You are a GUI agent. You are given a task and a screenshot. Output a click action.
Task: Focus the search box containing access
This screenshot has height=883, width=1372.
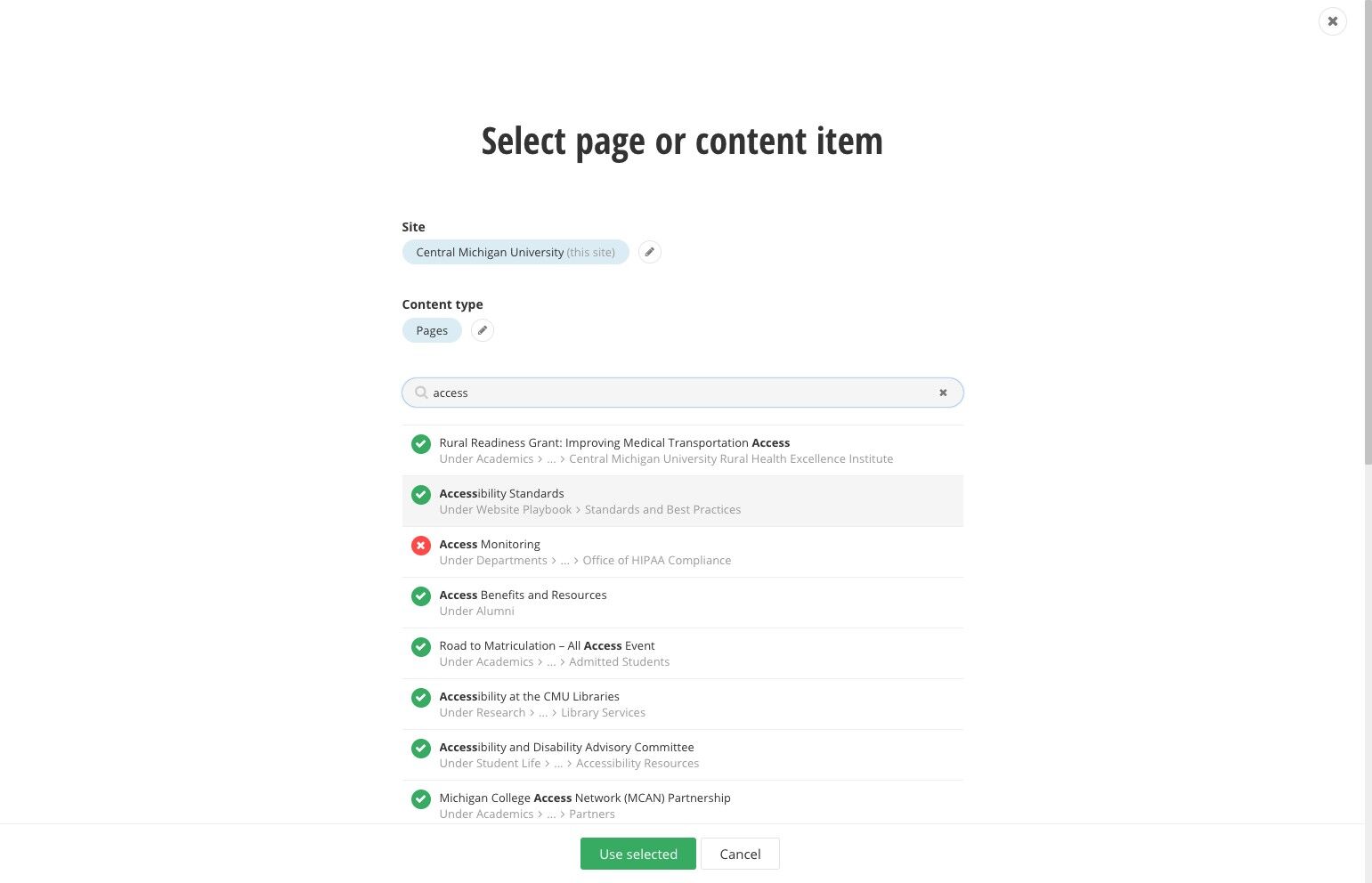tap(683, 393)
